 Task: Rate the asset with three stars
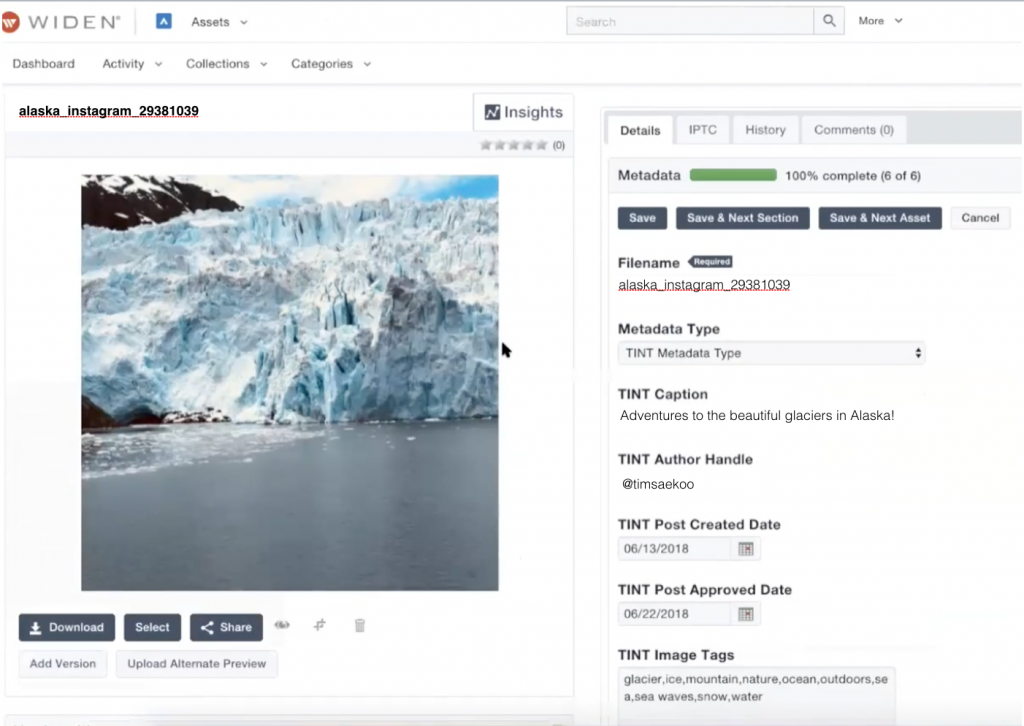(514, 145)
